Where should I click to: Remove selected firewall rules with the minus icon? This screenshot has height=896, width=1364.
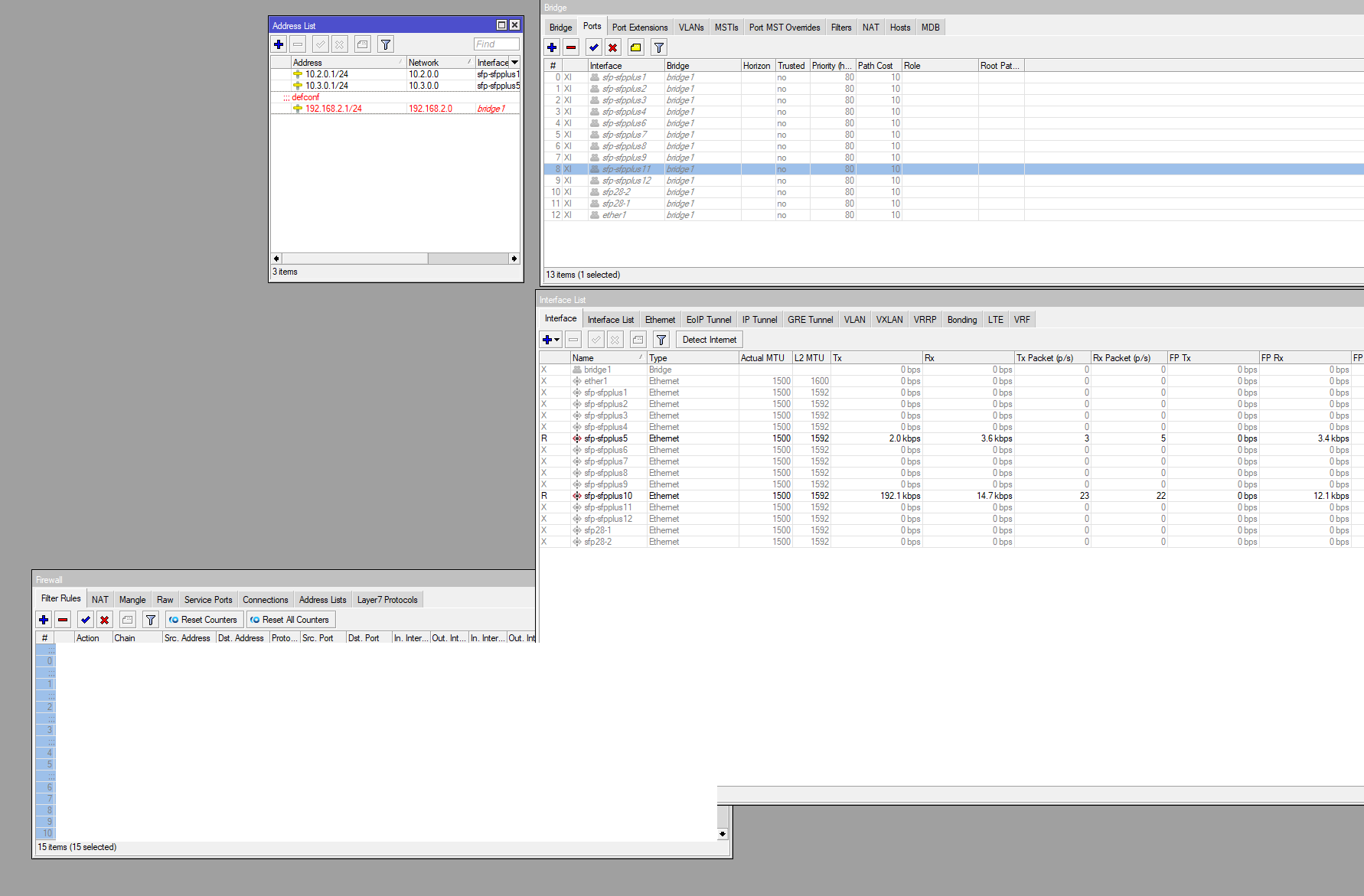pyautogui.click(x=64, y=620)
